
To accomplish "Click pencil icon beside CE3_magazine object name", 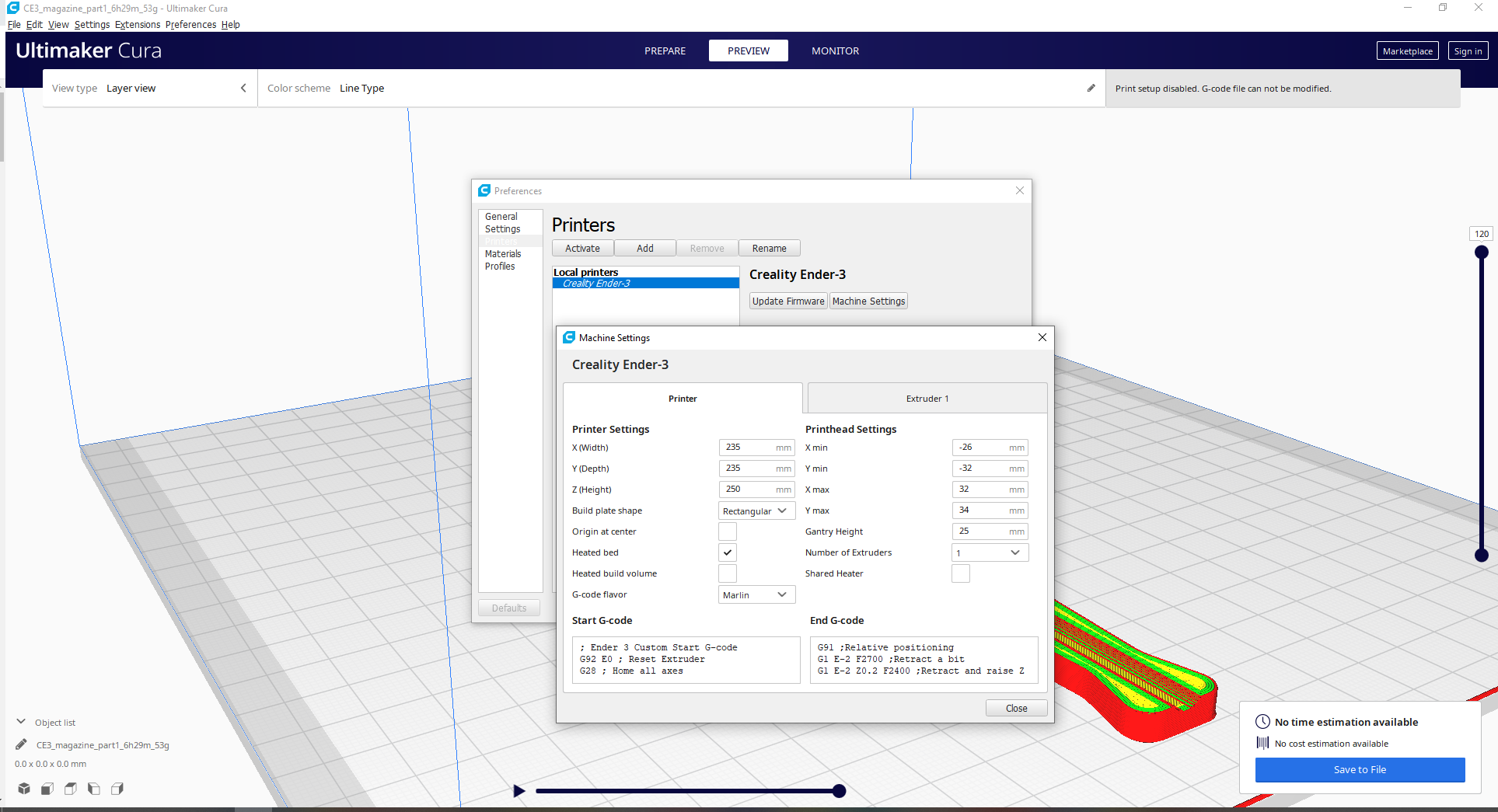I will (x=21, y=744).
